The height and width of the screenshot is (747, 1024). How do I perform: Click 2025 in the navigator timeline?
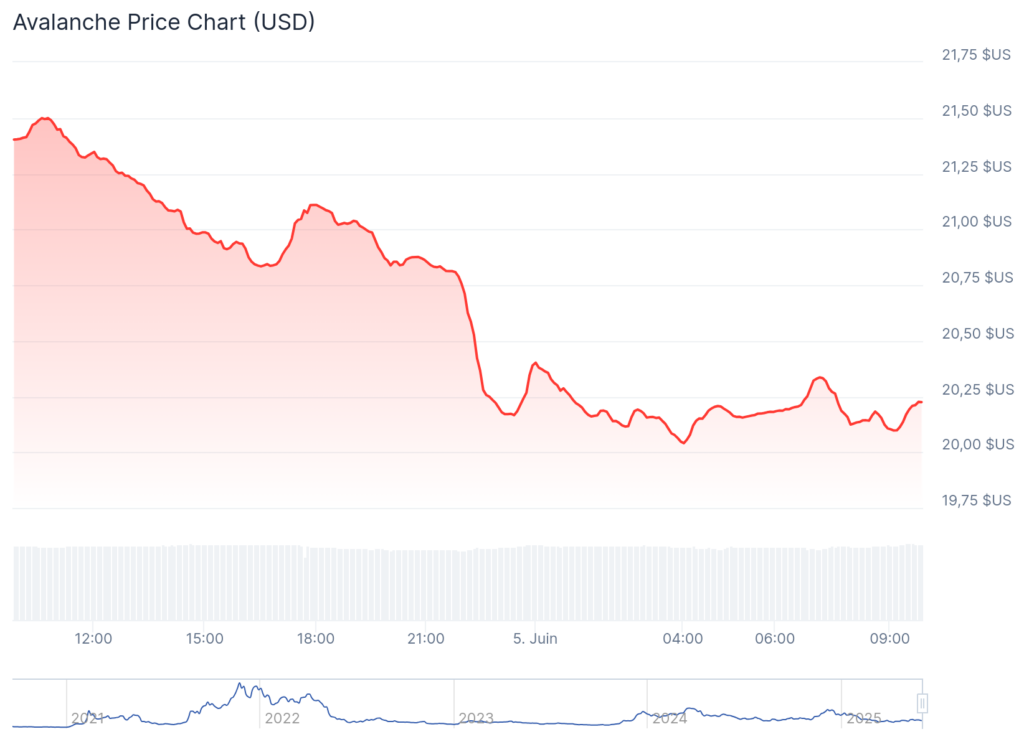click(864, 718)
